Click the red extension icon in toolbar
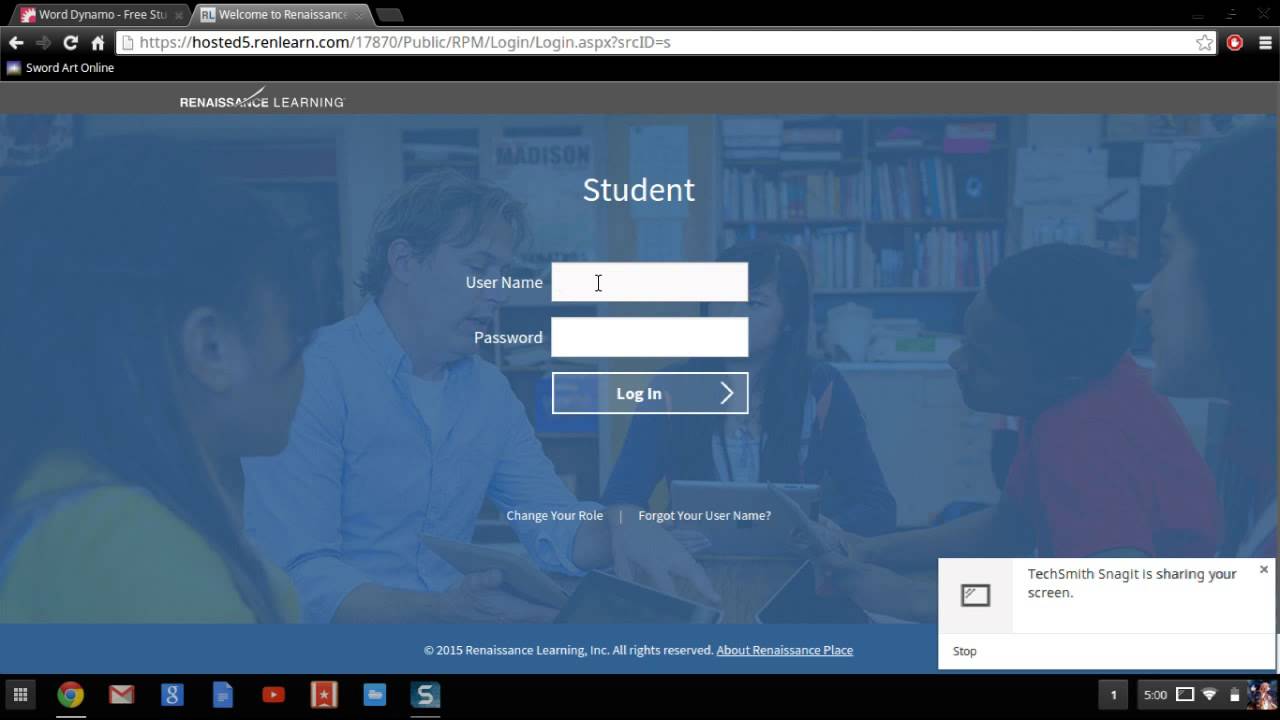 tap(1235, 43)
